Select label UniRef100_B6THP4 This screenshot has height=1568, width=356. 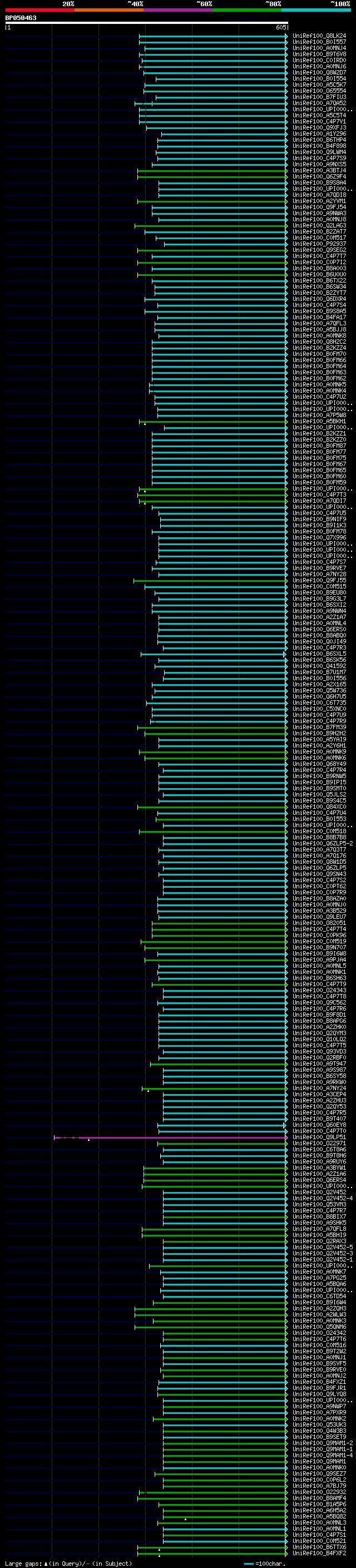[319, 140]
